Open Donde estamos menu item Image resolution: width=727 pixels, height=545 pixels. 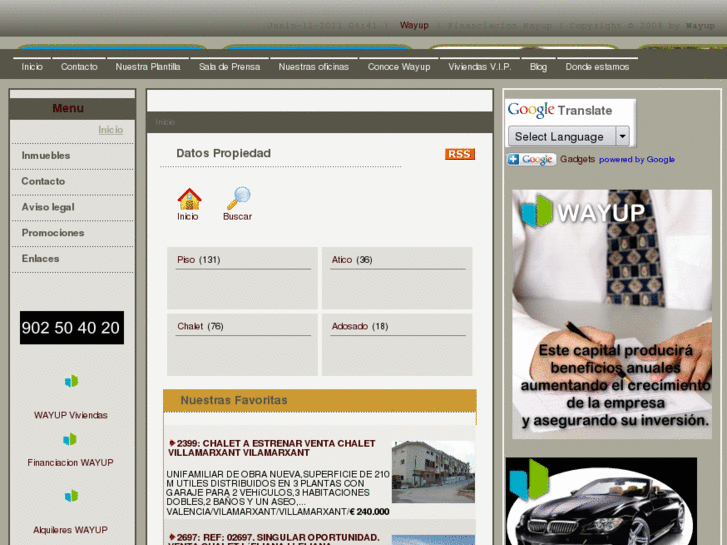pyautogui.click(x=597, y=67)
